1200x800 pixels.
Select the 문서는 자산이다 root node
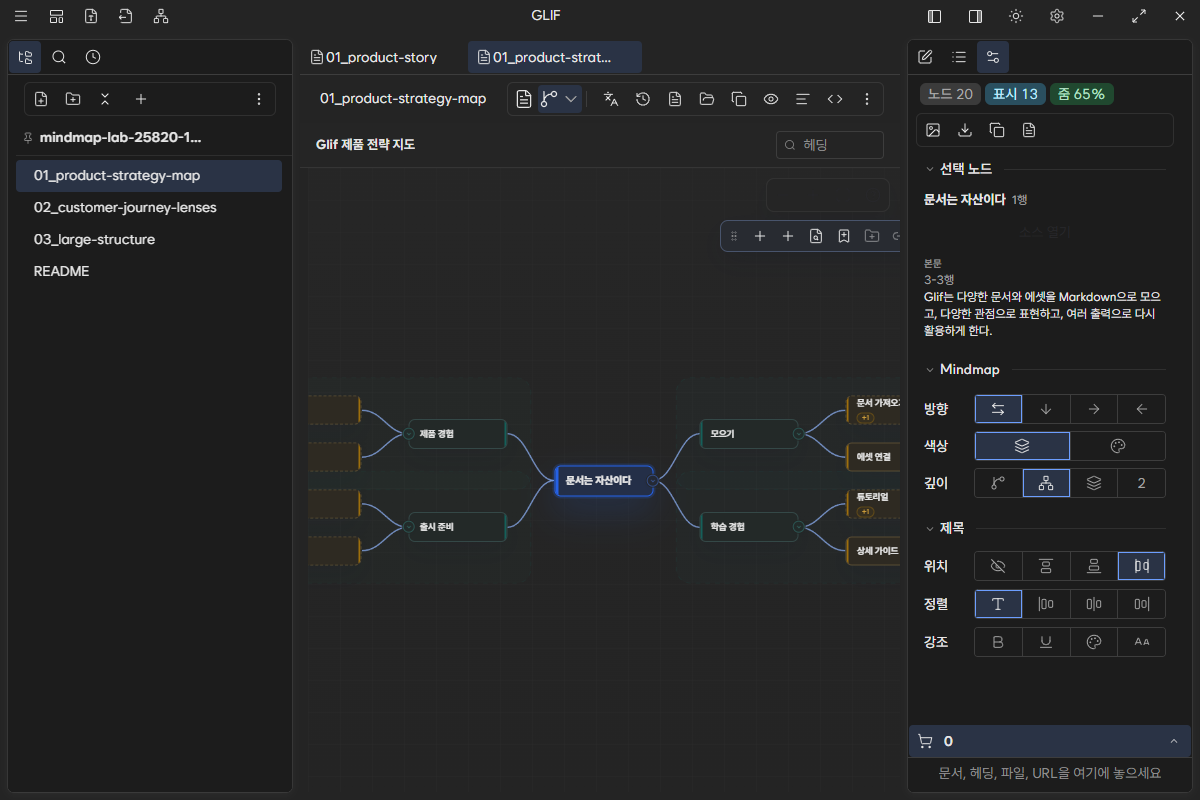(x=604, y=480)
